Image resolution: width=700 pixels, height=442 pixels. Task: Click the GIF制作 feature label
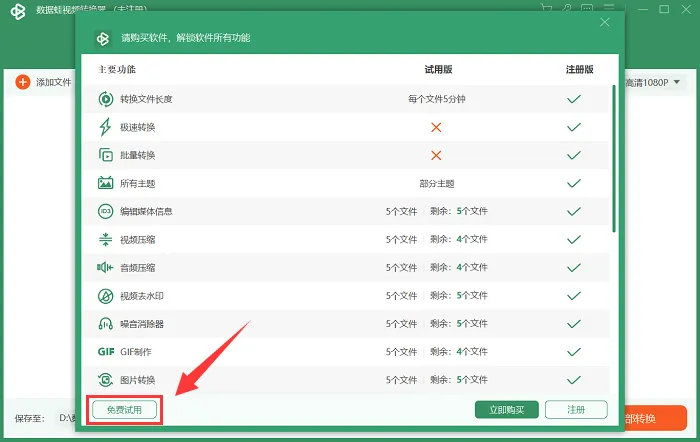click(136, 352)
